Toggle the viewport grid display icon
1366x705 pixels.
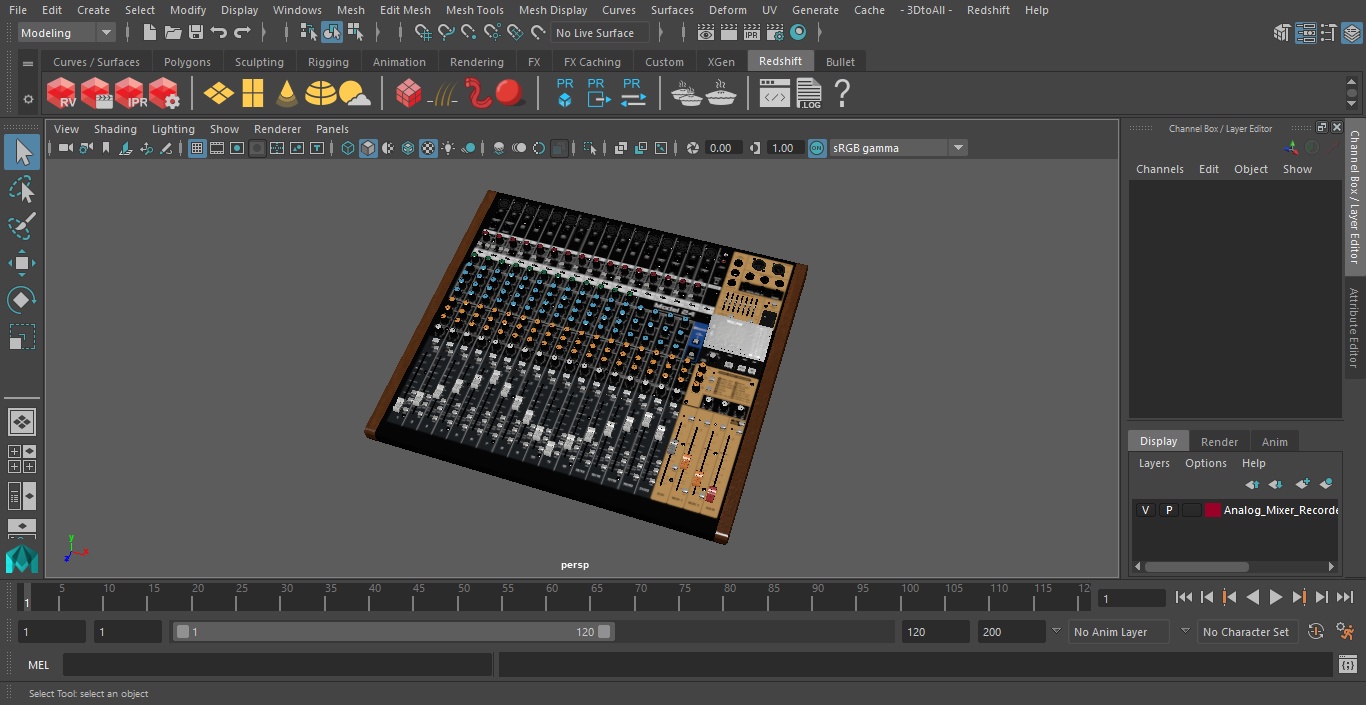(197, 148)
